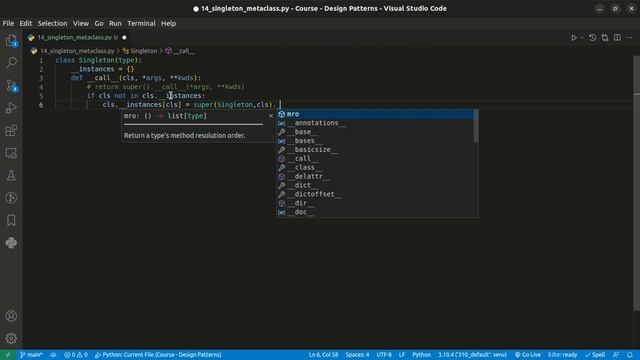Click the synchronize changes cloud icon
The image size is (640, 360).
[x=53, y=355]
